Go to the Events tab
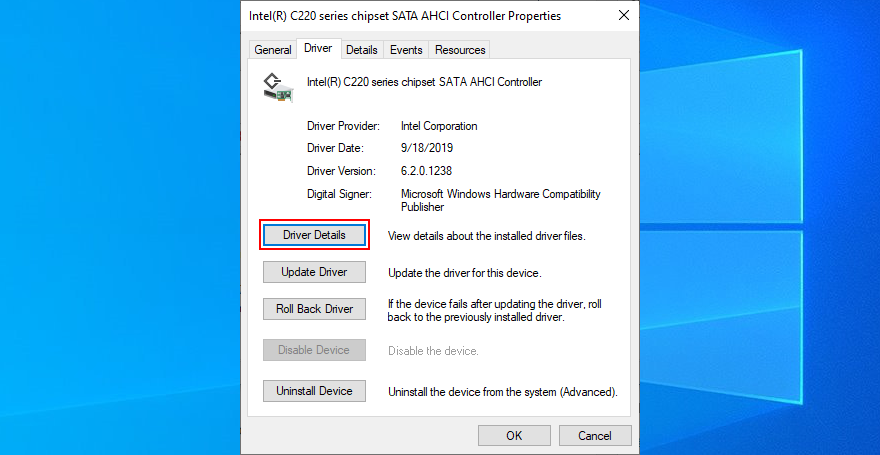Screen dimensions: 880x455 click(406, 49)
